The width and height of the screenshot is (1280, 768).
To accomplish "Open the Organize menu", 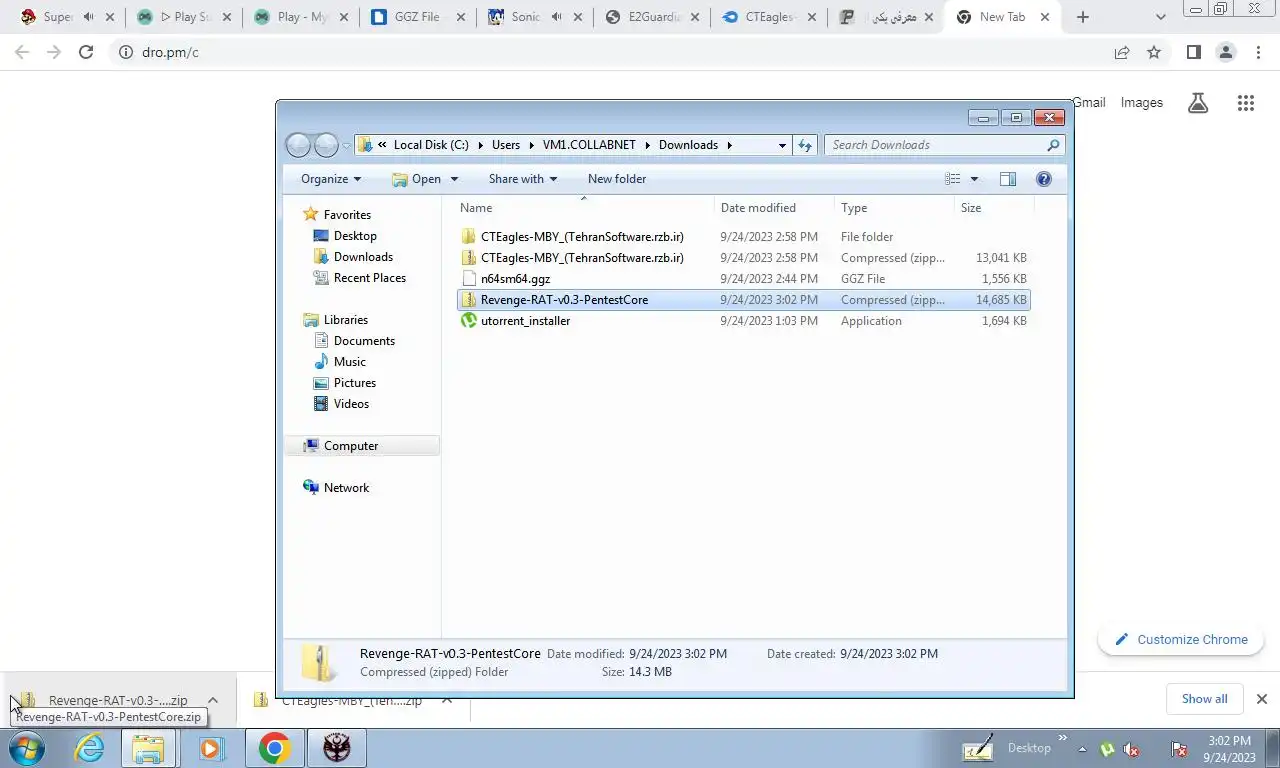I will click(x=331, y=179).
